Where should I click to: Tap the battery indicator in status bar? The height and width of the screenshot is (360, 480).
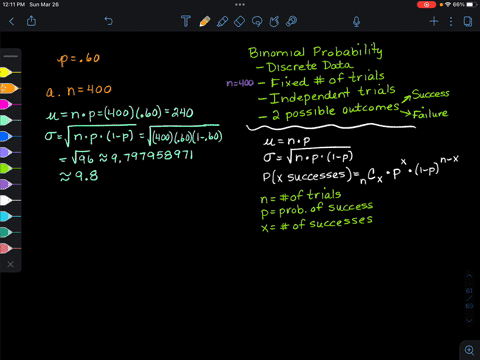470,5
